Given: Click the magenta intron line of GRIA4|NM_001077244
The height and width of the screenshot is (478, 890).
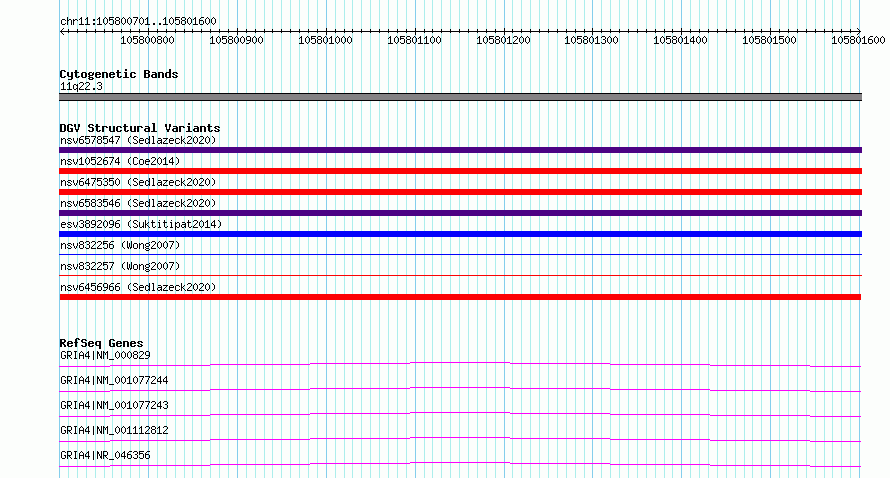Looking at the screenshot, I should [460, 389].
